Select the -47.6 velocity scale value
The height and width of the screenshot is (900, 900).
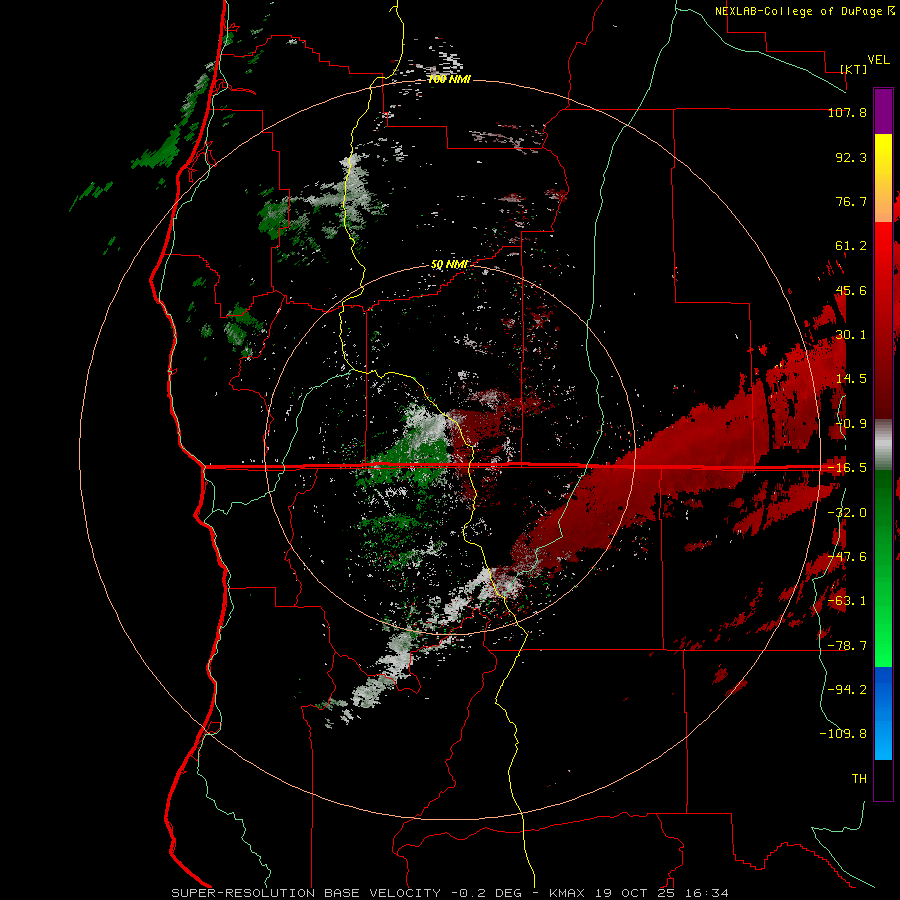(847, 557)
